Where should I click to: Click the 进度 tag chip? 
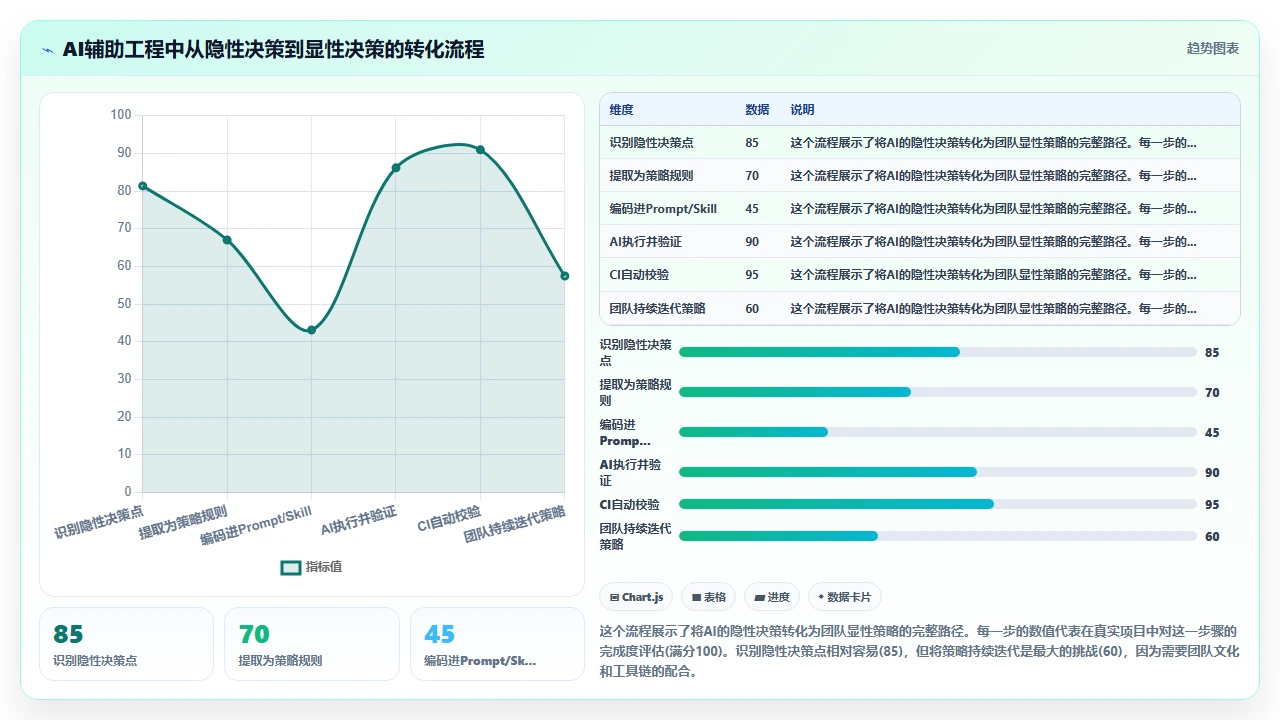coord(772,597)
